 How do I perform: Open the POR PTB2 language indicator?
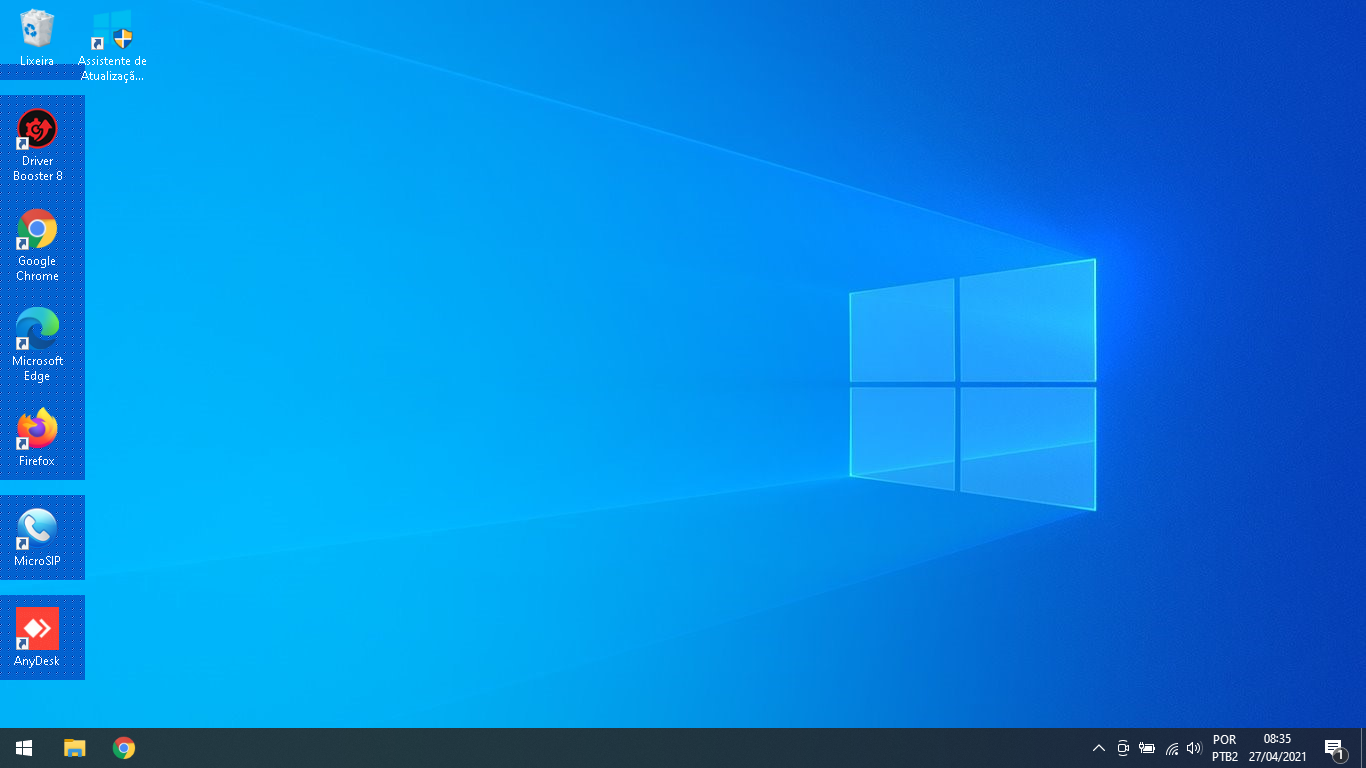[1224, 748]
